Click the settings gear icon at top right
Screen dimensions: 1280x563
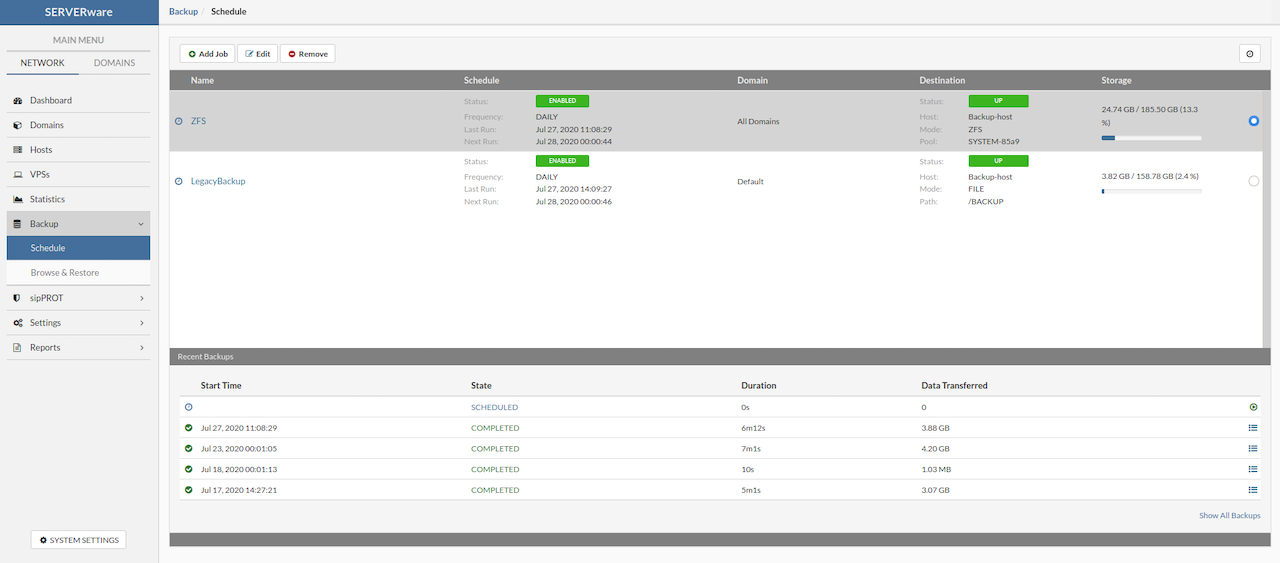[1249, 54]
